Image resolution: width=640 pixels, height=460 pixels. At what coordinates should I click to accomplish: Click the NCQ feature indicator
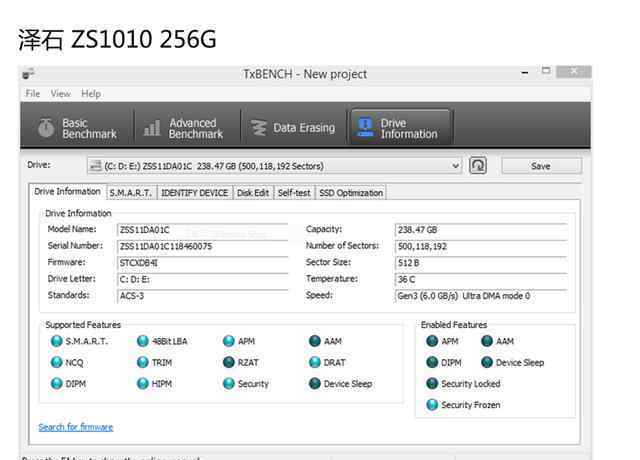[x=56, y=362]
